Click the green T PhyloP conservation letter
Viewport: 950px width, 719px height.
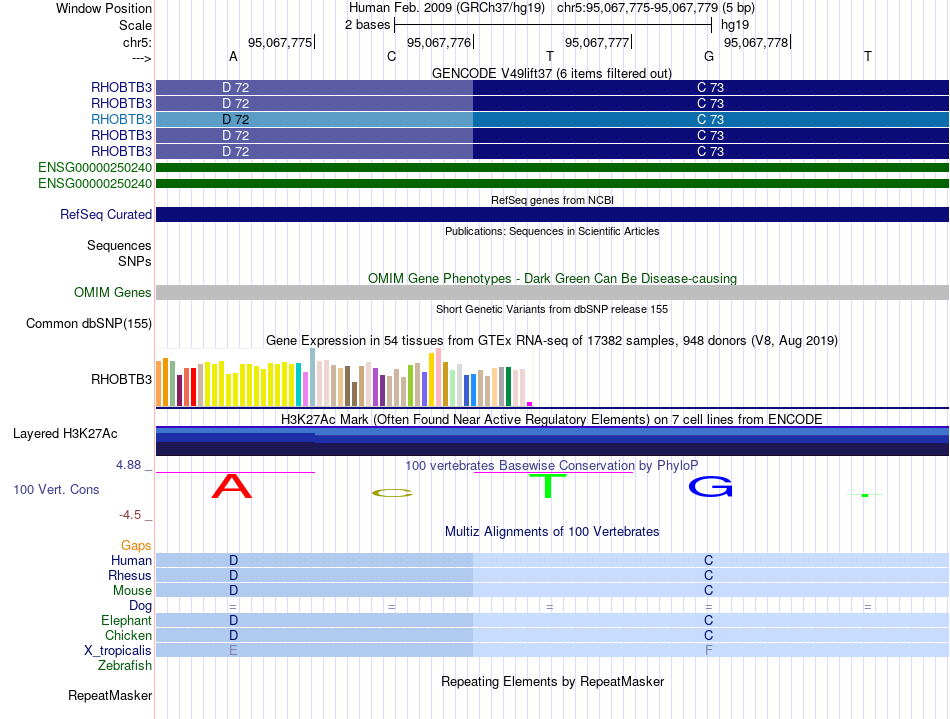pos(548,486)
